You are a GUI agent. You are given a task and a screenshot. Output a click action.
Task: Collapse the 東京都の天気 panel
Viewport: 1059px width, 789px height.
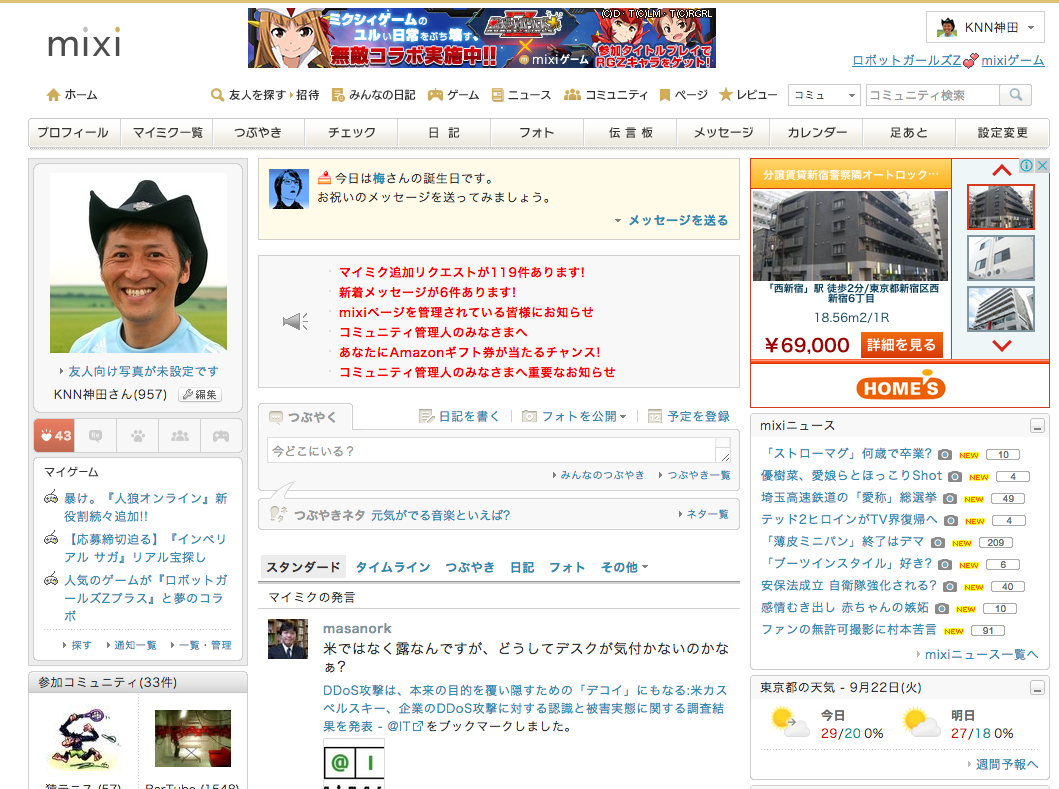click(1037, 688)
